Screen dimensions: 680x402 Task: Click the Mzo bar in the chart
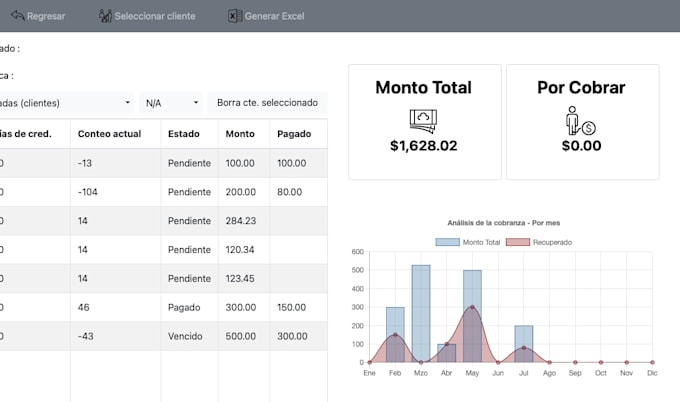[x=421, y=313]
